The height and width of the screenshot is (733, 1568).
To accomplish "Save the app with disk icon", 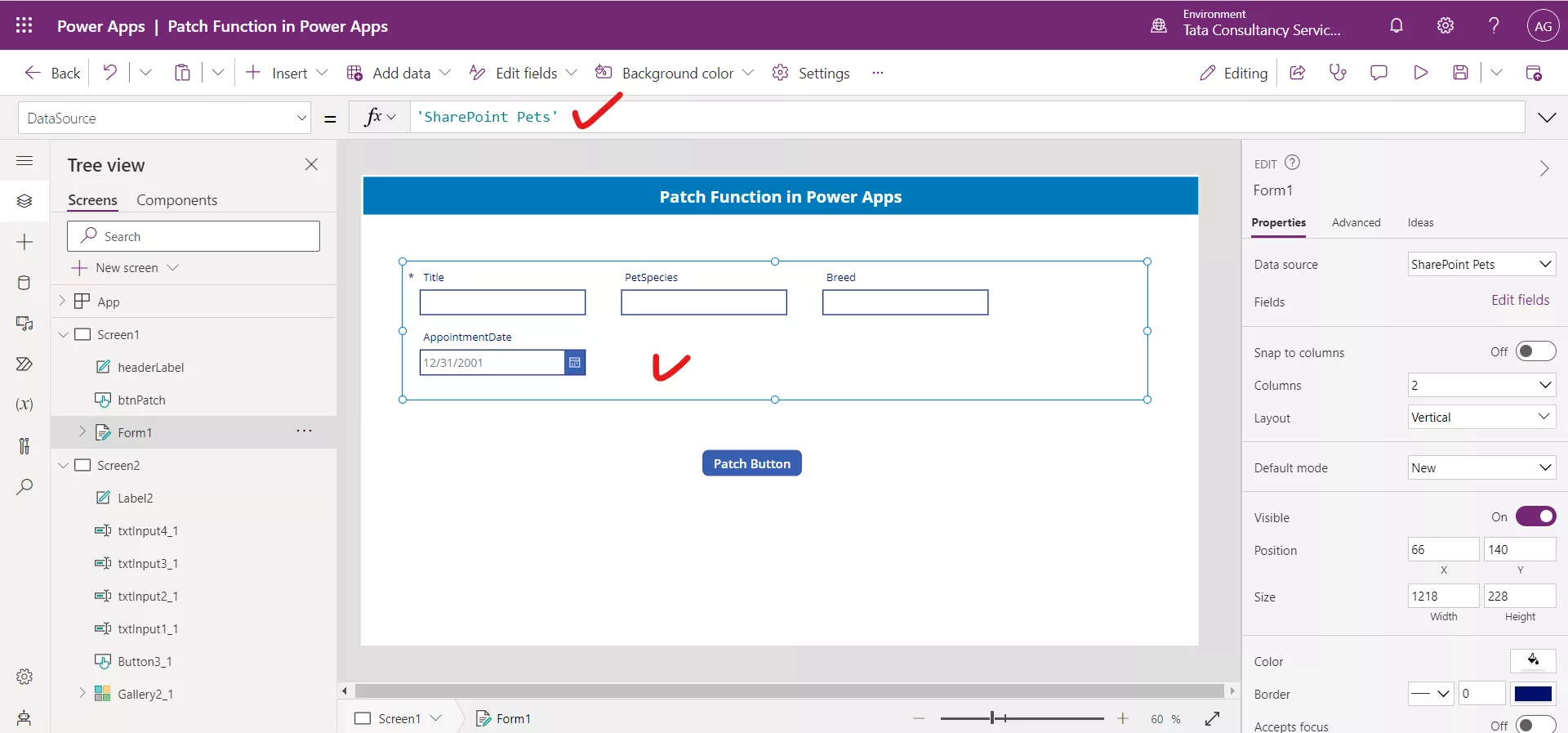I will point(1461,73).
